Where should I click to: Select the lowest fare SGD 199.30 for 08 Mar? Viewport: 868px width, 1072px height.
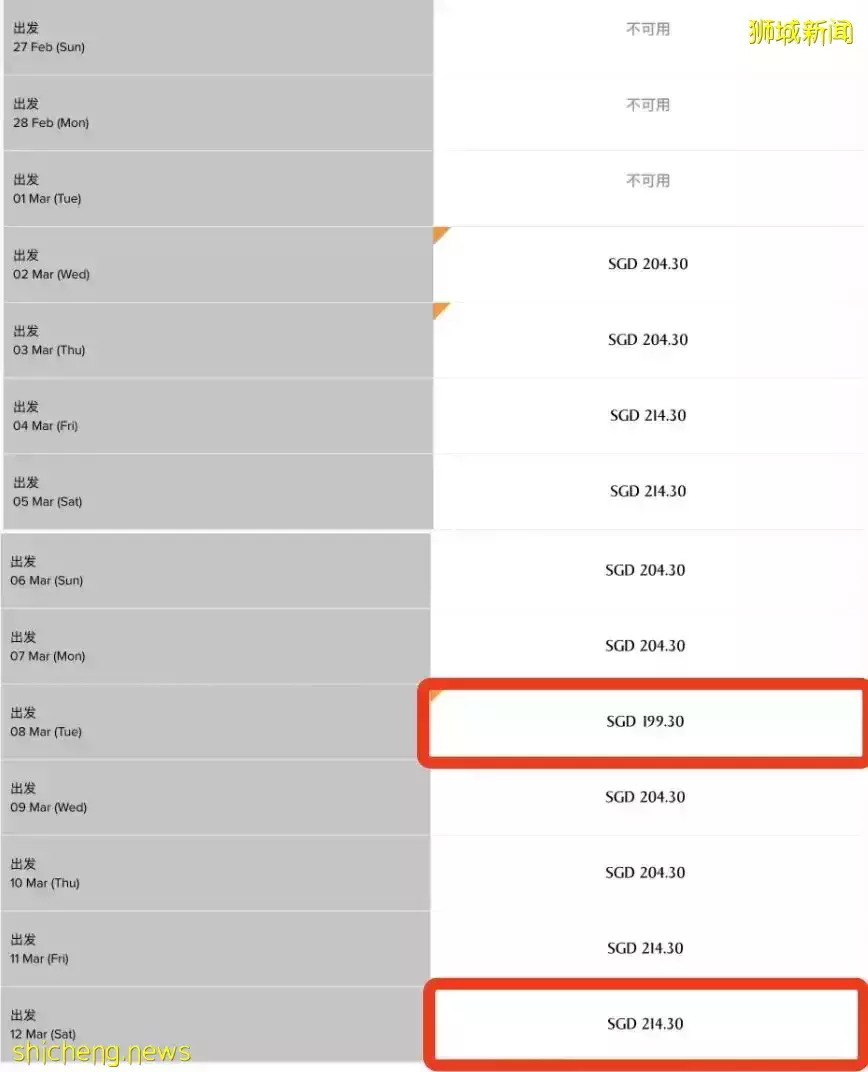coord(648,721)
